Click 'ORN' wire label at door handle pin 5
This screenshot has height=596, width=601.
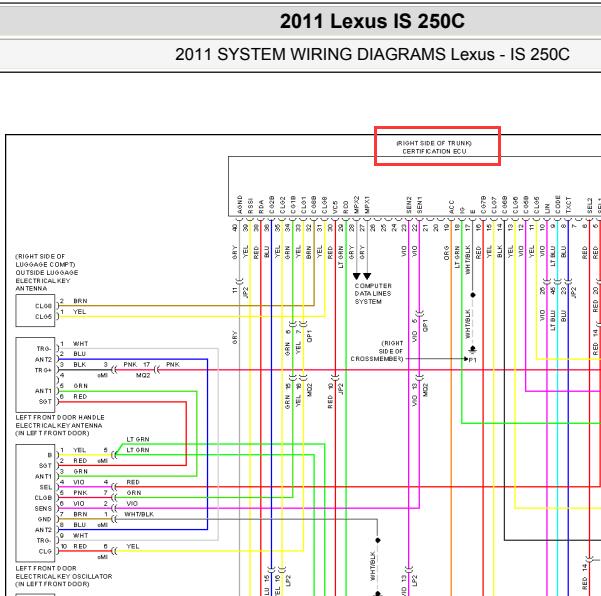click(80, 386)
